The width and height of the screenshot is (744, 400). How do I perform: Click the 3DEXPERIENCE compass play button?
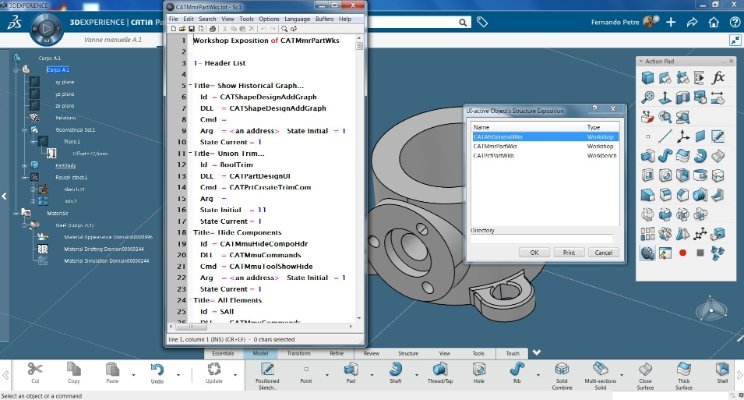pyautogui.click(x=46, y=29)
